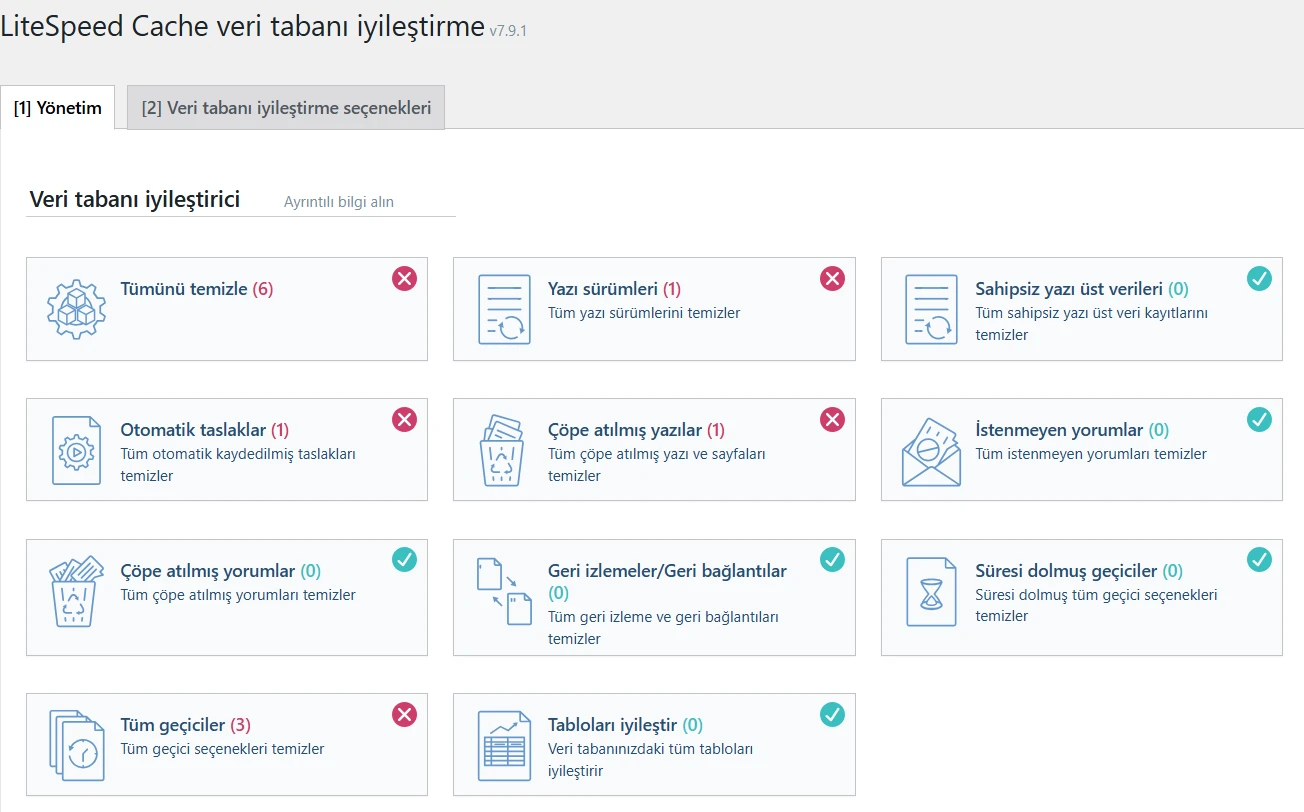The height and width of the screenshot is (812, 1304).
Task: Click the Otomatik taslaklar (1) title
Action: pyautogui.click(x=205, y=430)
